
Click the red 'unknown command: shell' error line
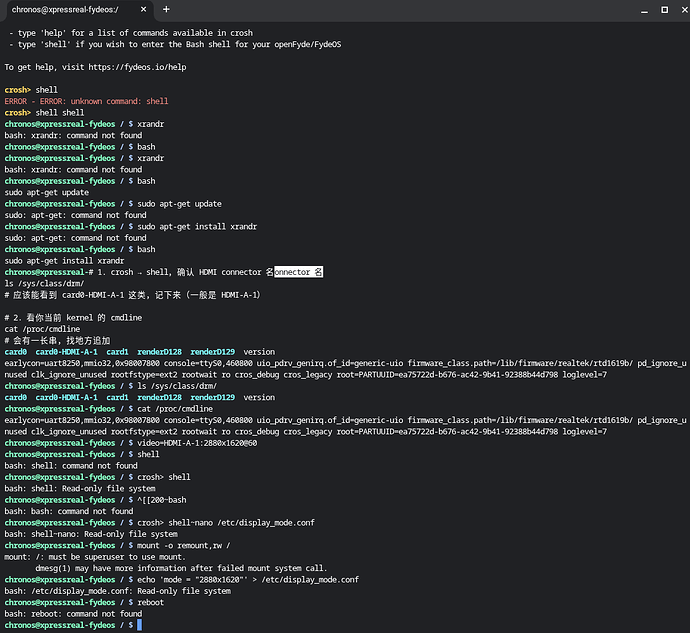click(x=86, y=101)
